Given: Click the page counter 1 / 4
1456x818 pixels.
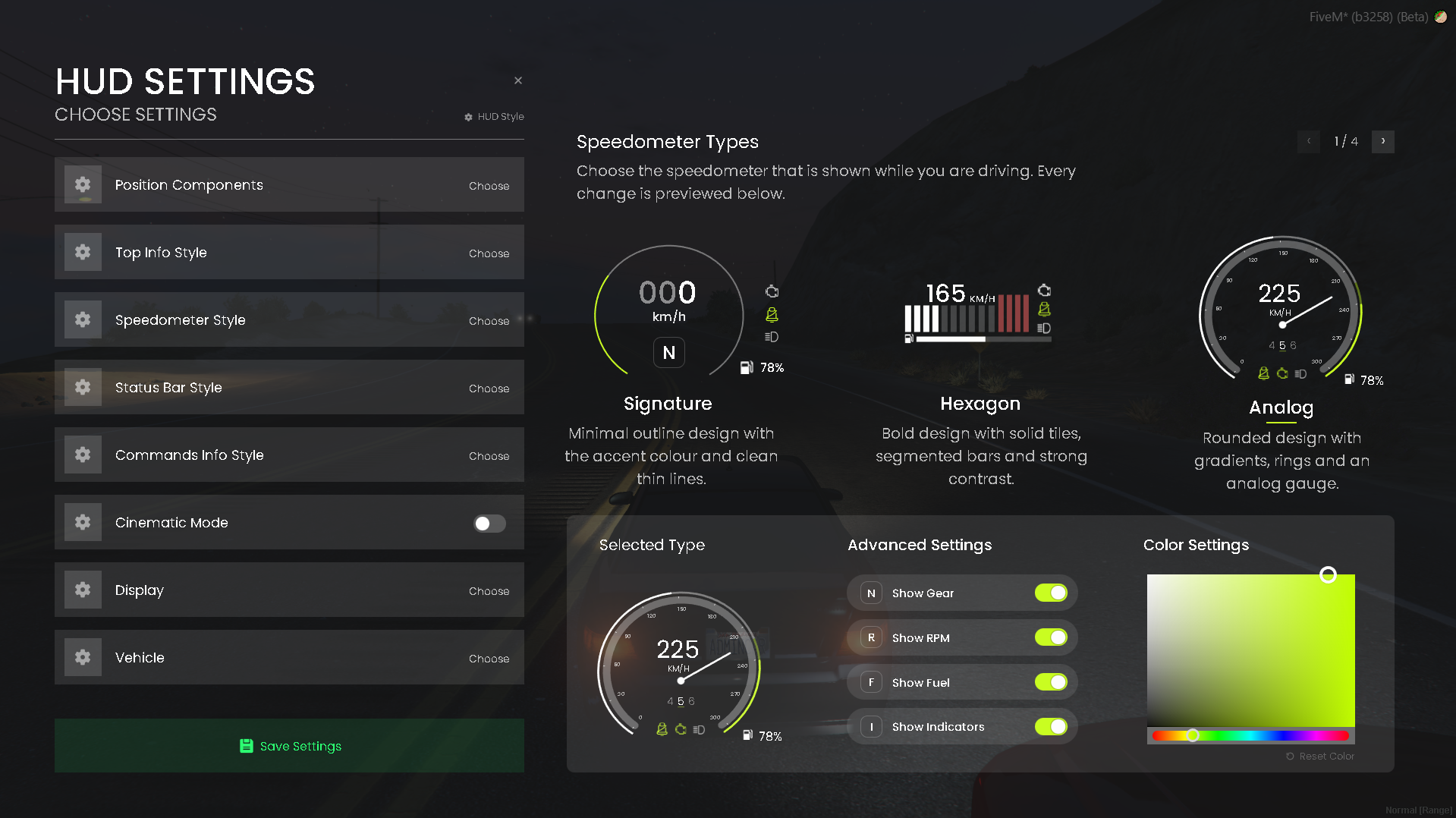Looking at the screenshot, I should 1346,141.
